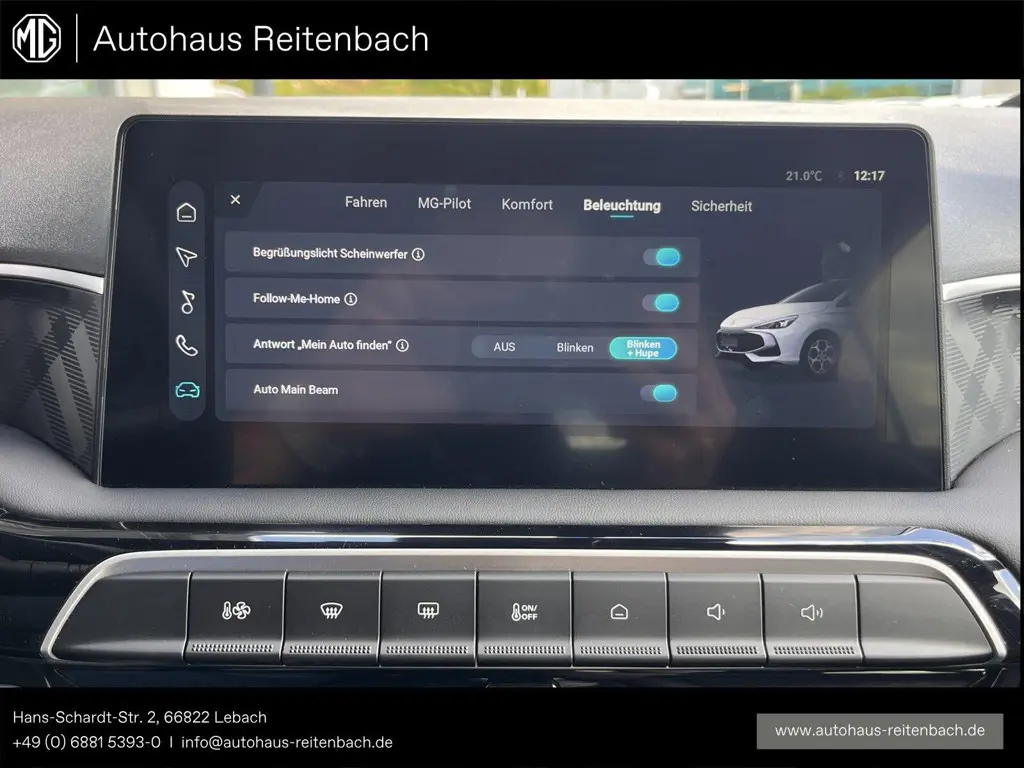Switch to the Fahren tab
Screen dimensions: 1024x768
point(366,203)
